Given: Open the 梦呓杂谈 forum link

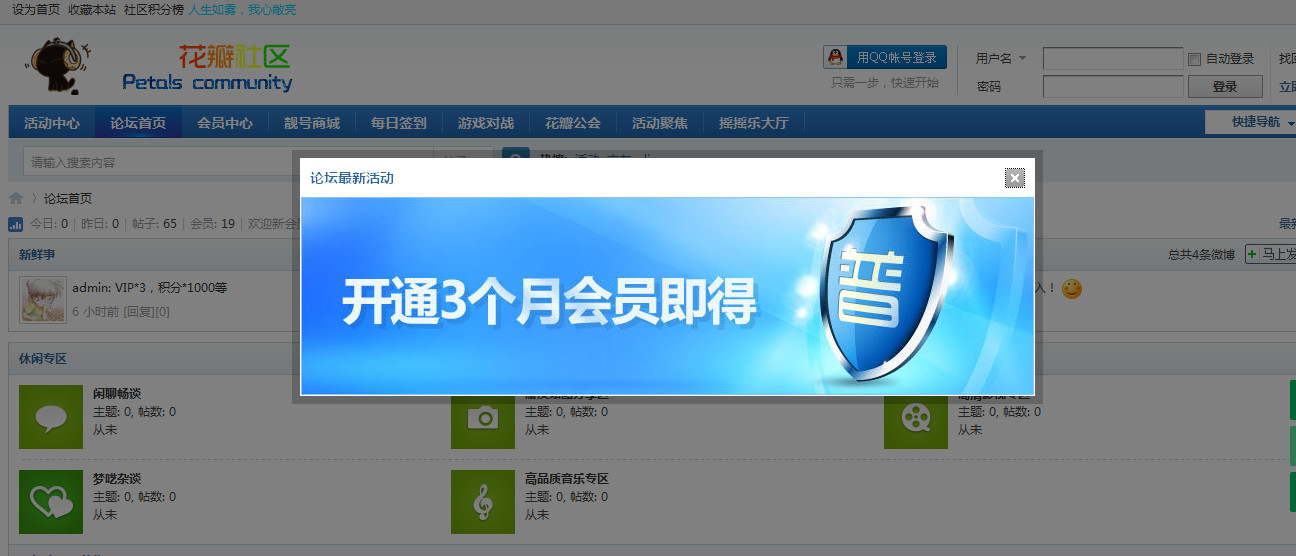Looking at the screenshot, I should tap(117, 479).
